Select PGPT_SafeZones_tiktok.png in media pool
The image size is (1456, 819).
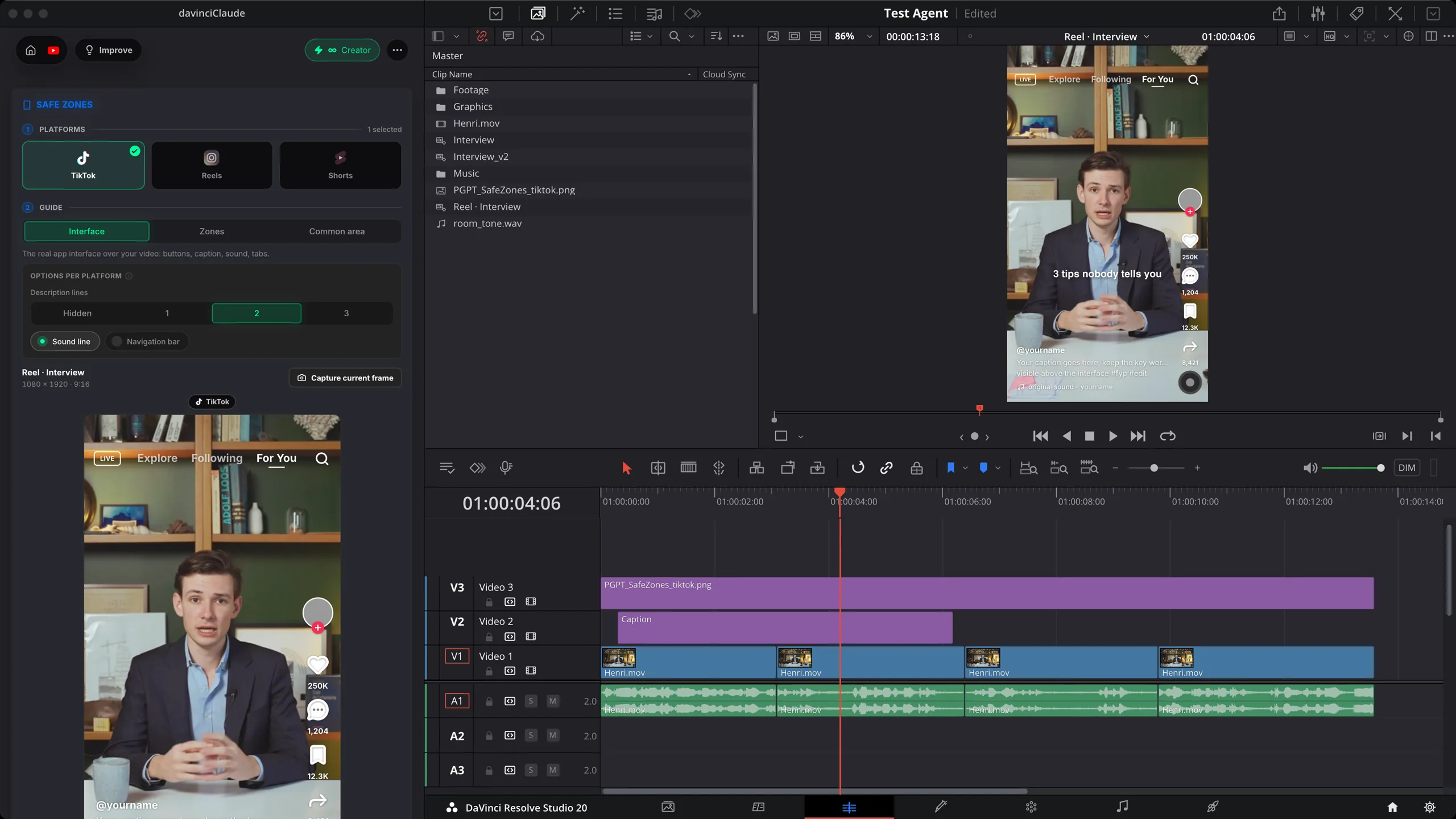tap(514, 190)
